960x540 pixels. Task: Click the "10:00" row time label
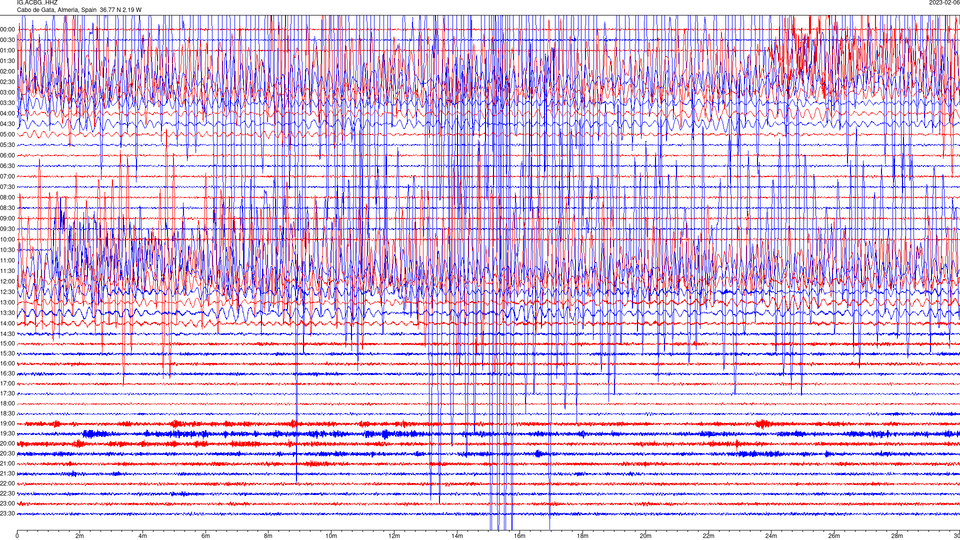point(7,239)
